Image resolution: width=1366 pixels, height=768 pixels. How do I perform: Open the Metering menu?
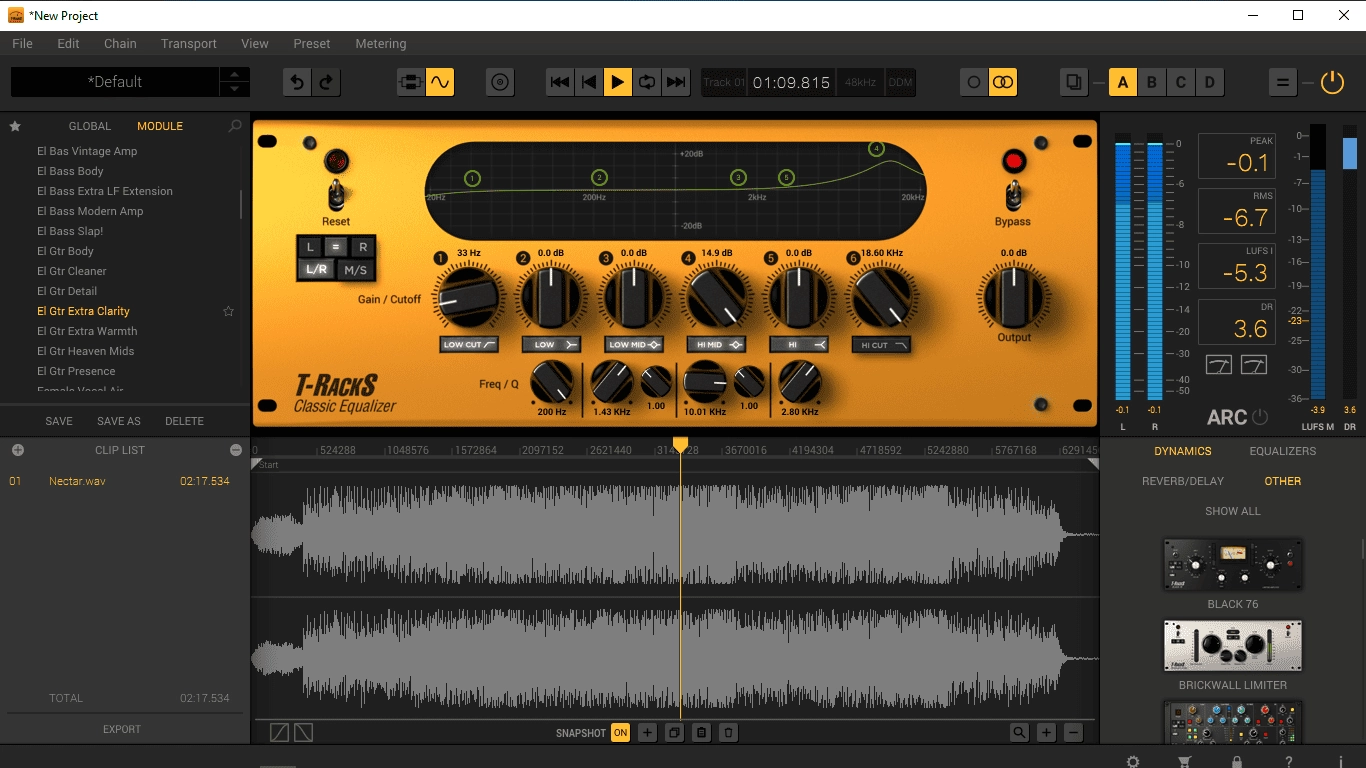coord(381,44)
